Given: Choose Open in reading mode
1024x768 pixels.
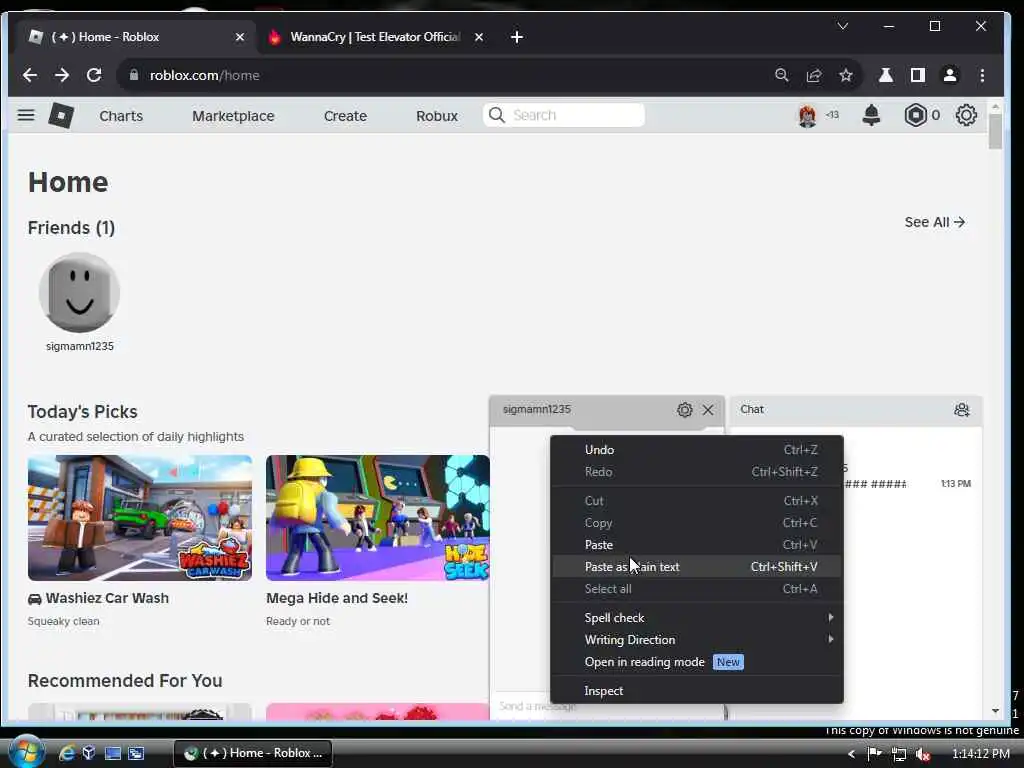Looking at the screenshot, I should tap(697, 662).
